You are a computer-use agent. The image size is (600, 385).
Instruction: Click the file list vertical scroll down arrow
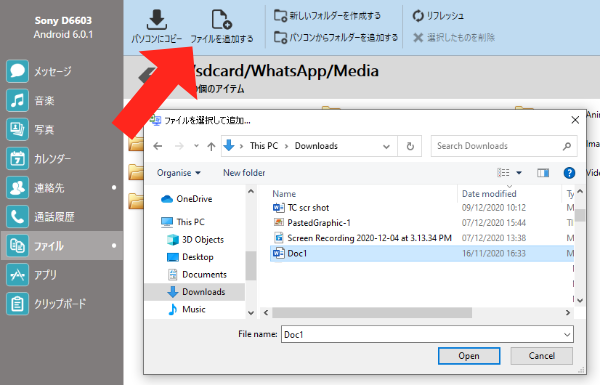point(580,300)
